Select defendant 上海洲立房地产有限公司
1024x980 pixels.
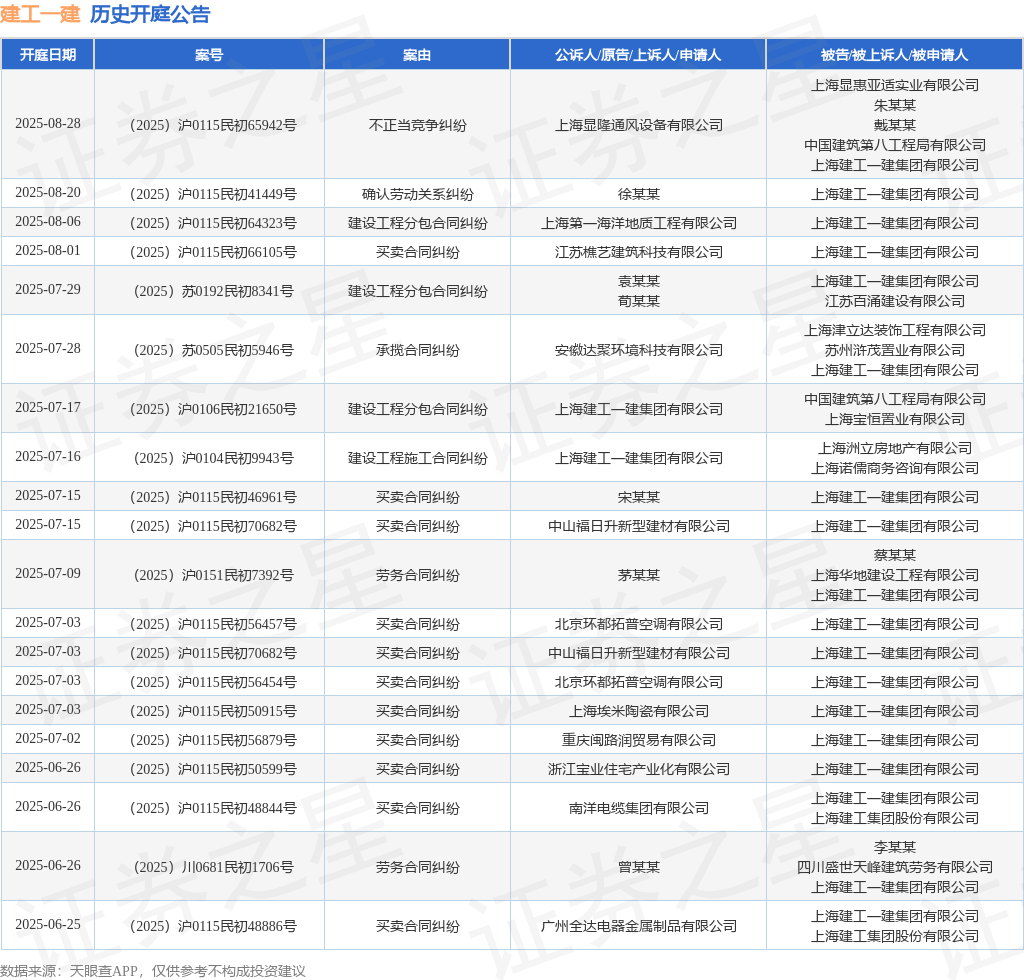tap(895, 448)
